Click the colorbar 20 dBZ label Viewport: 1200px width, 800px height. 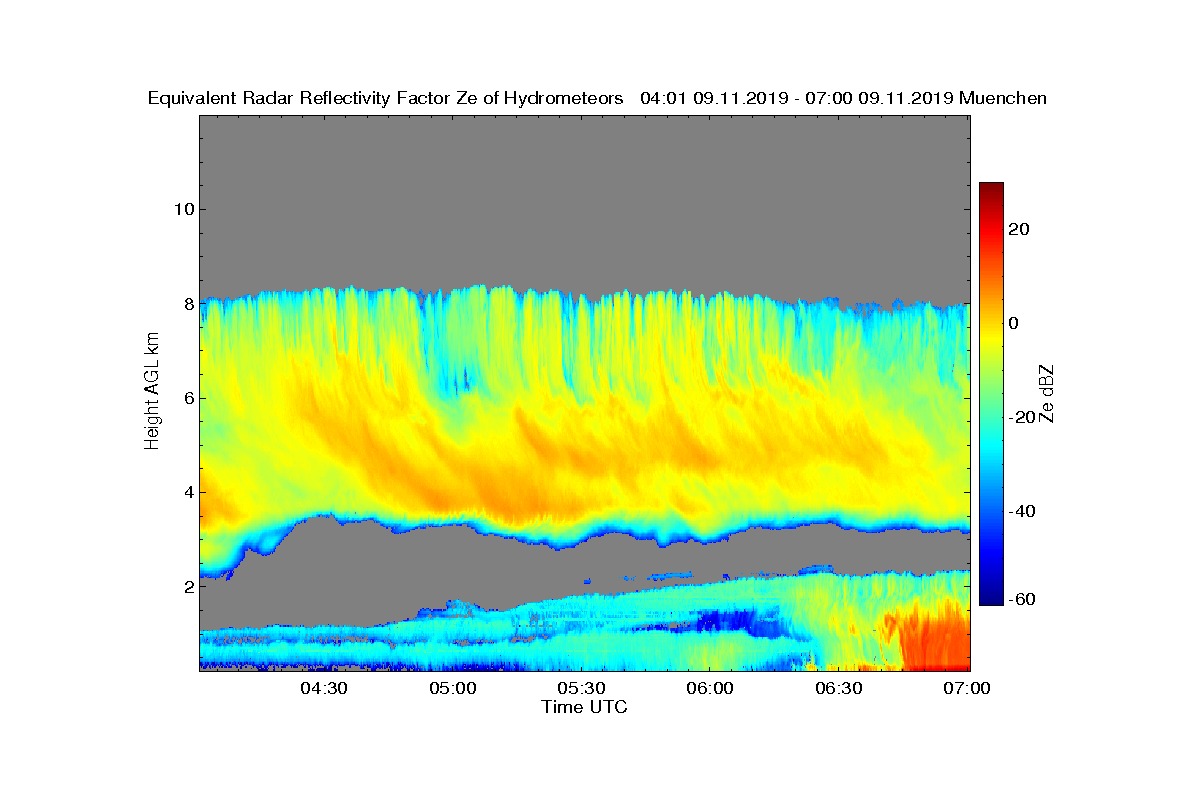click(x=1020, y=229)
